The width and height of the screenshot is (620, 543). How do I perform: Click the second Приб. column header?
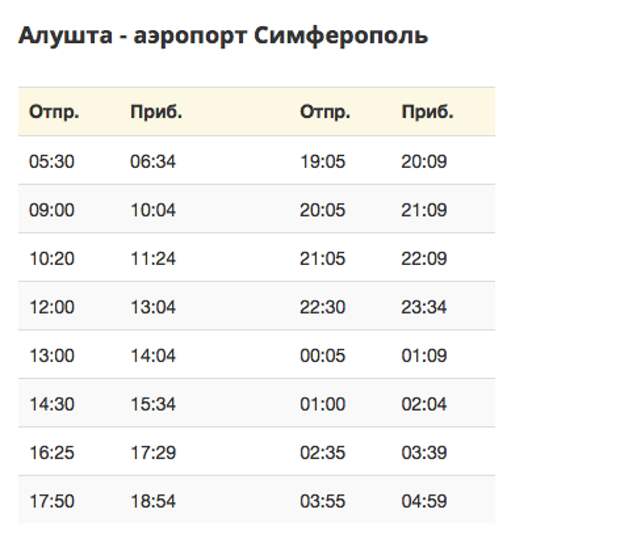tap(427, 112)
